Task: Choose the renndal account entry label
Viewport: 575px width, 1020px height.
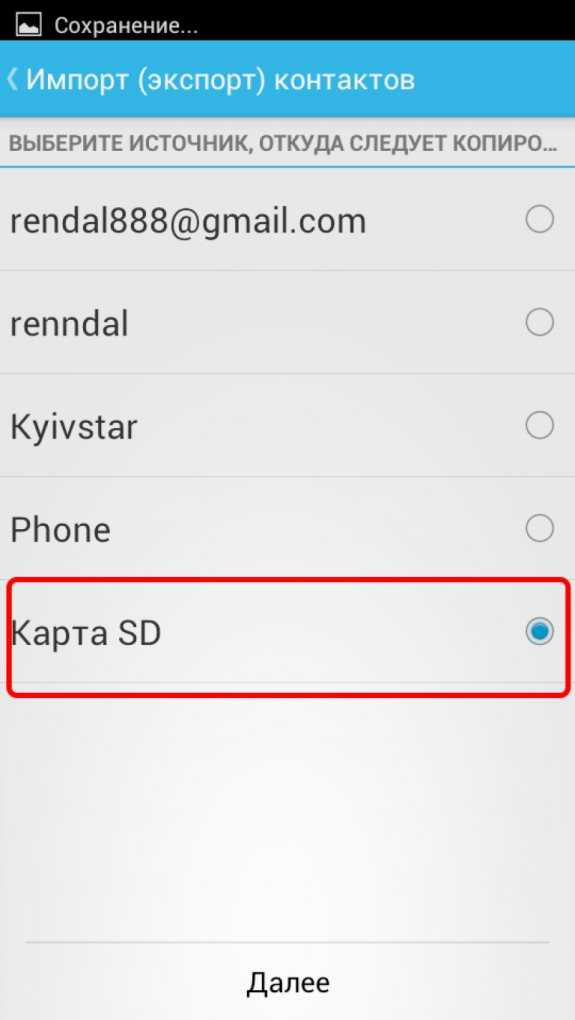Action: tap(69, 323)
